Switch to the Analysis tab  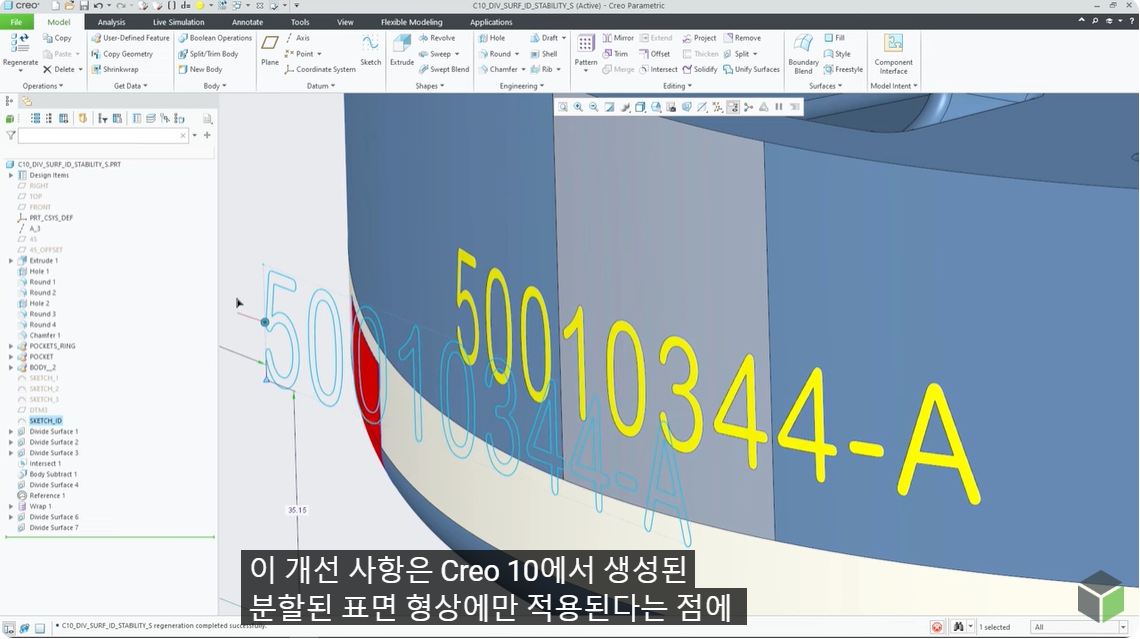click(x=111, y=22)
